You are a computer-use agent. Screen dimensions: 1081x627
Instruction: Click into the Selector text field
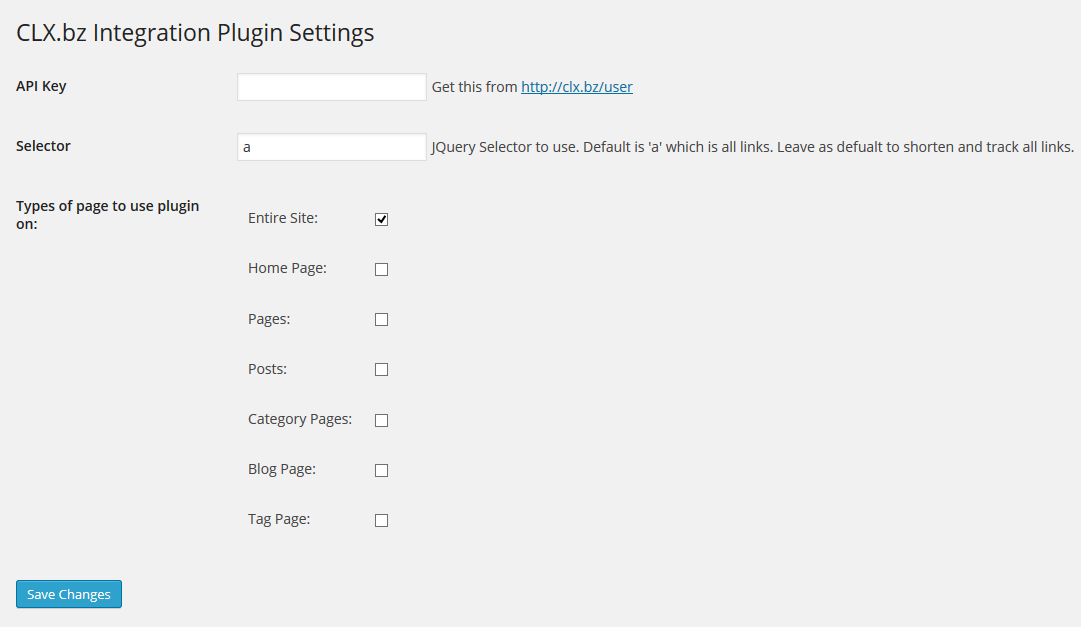click(x=332, y=147)
